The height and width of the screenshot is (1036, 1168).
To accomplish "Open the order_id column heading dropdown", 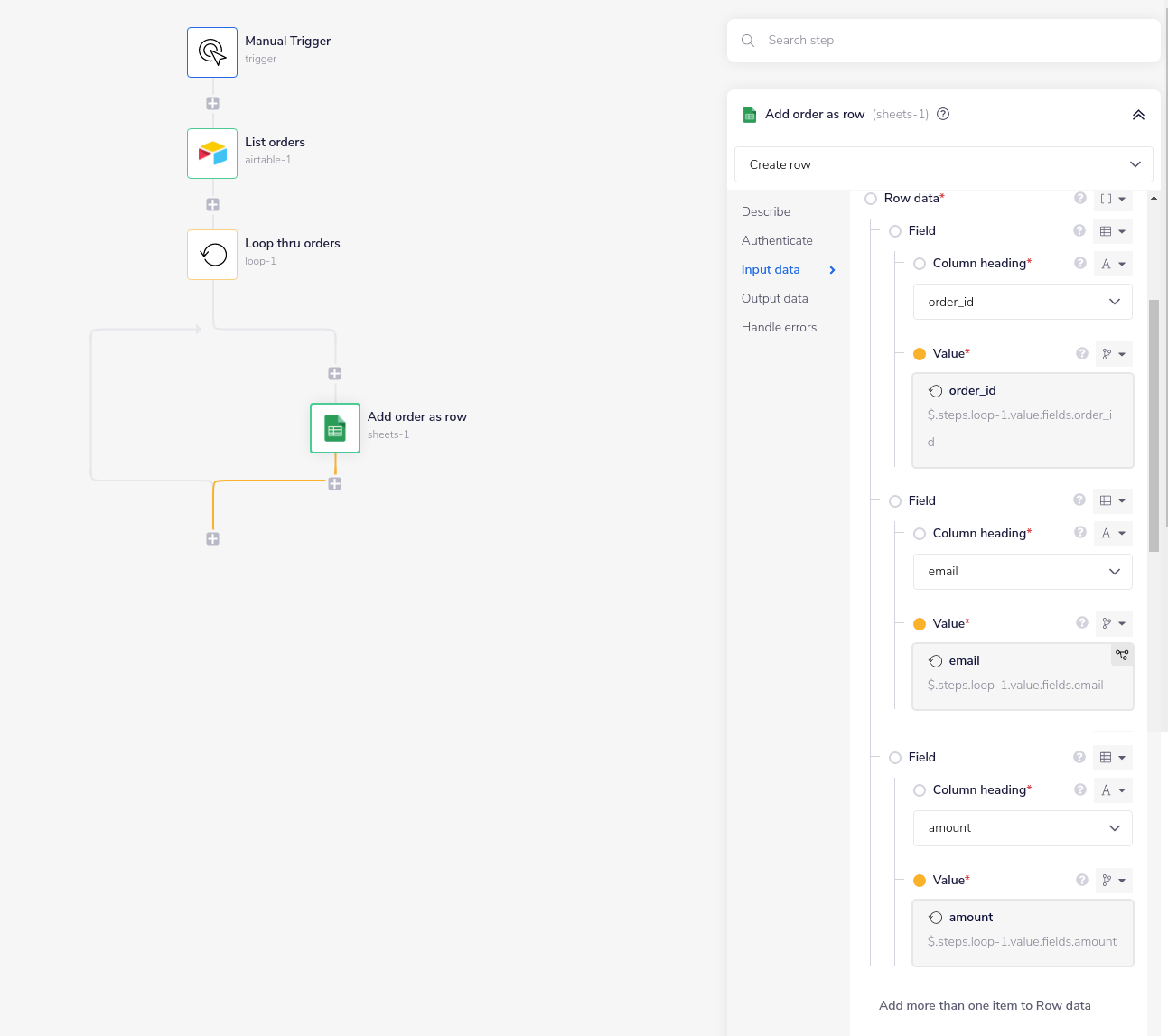I will tap(1022, 302).
